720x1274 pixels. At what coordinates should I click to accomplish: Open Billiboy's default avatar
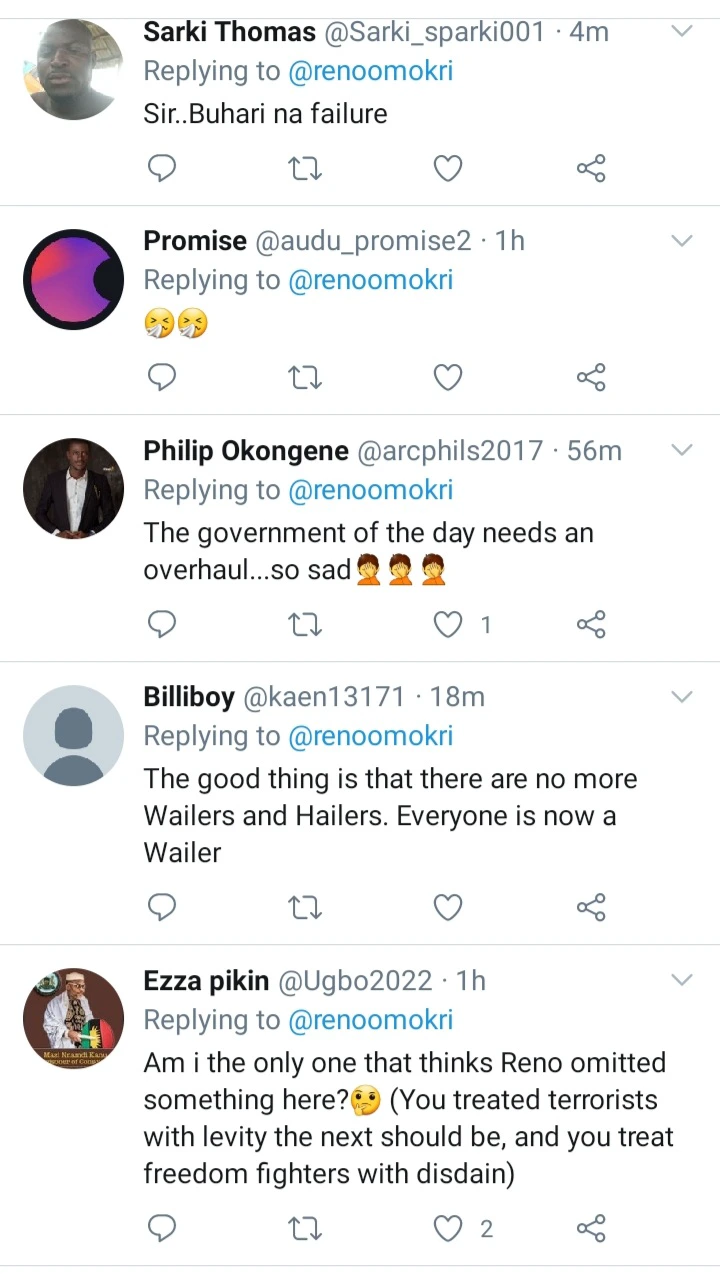click(73, 735)
